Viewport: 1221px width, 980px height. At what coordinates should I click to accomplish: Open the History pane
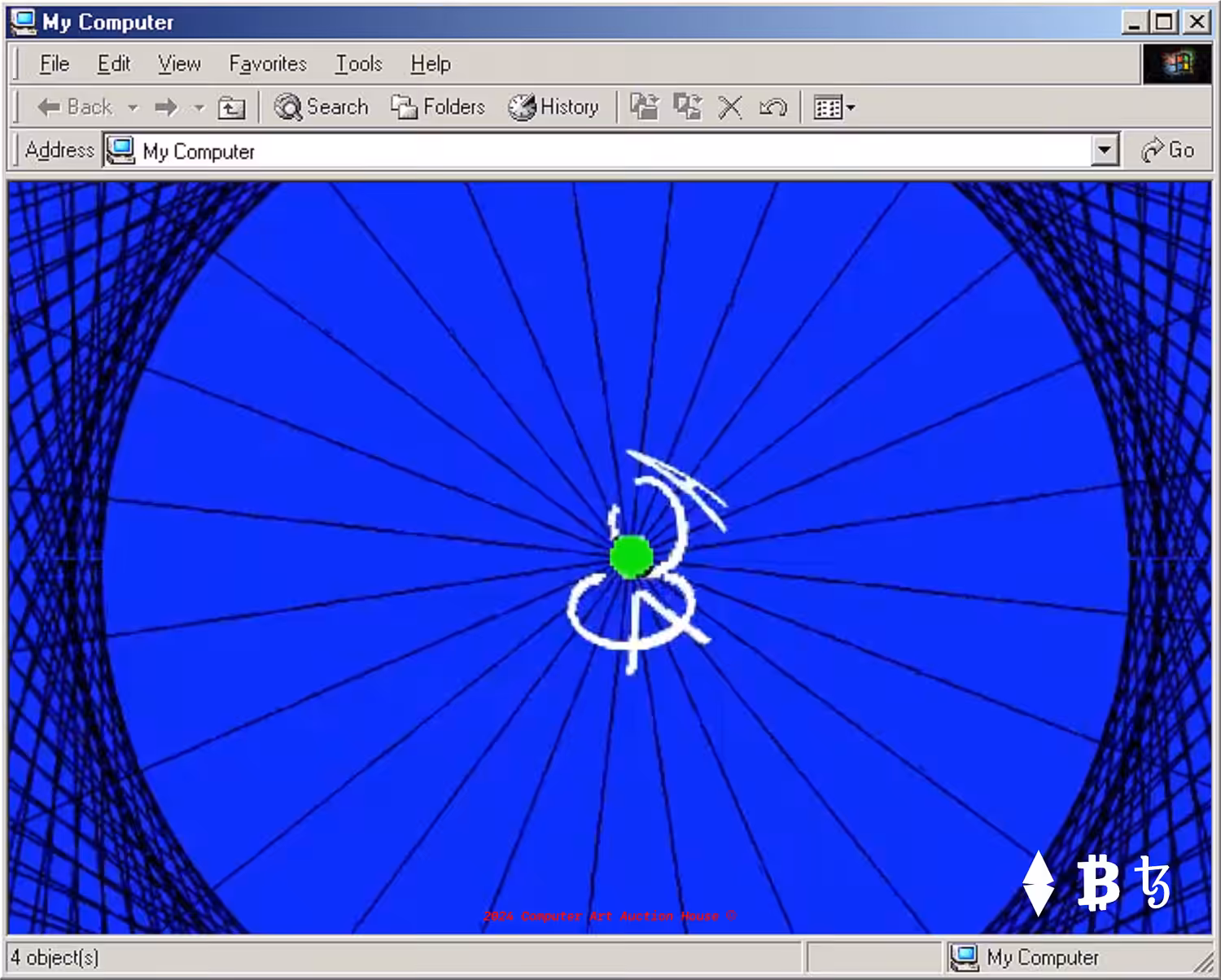(553, 107)
